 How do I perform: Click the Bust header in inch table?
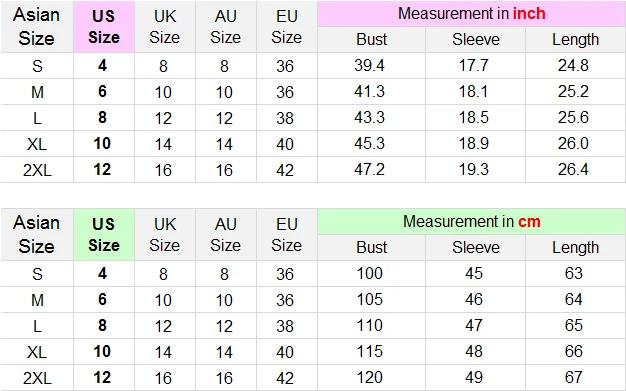pyautogui.click(x=372, y=40)
